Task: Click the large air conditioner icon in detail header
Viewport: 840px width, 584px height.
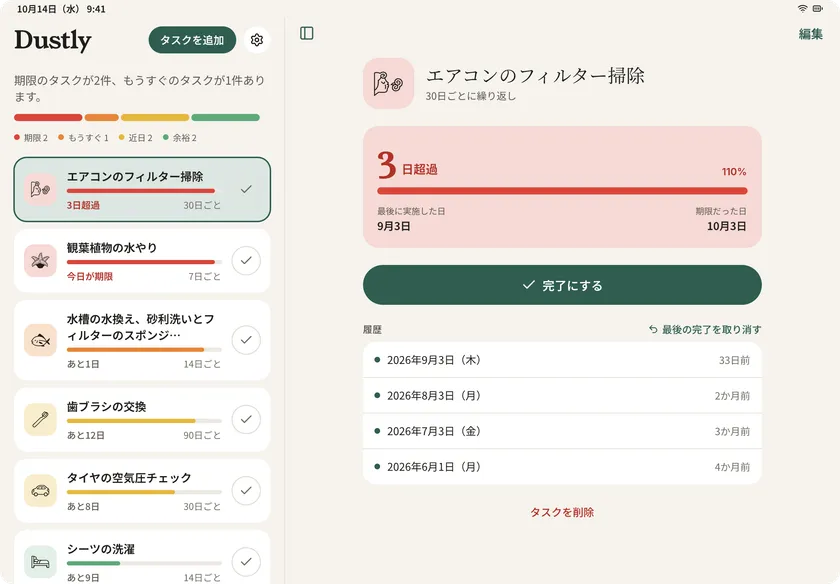Action: point(388,84)
